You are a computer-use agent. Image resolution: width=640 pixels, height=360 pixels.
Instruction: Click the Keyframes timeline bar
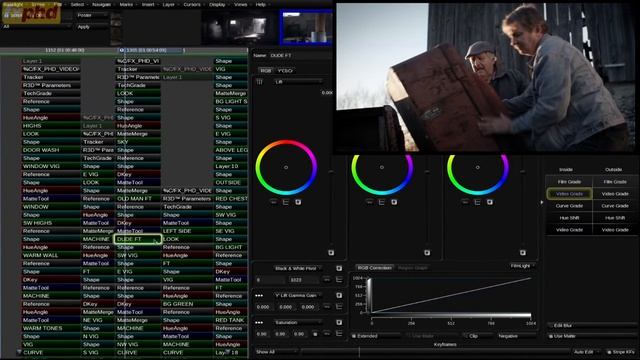pos(435,351)
